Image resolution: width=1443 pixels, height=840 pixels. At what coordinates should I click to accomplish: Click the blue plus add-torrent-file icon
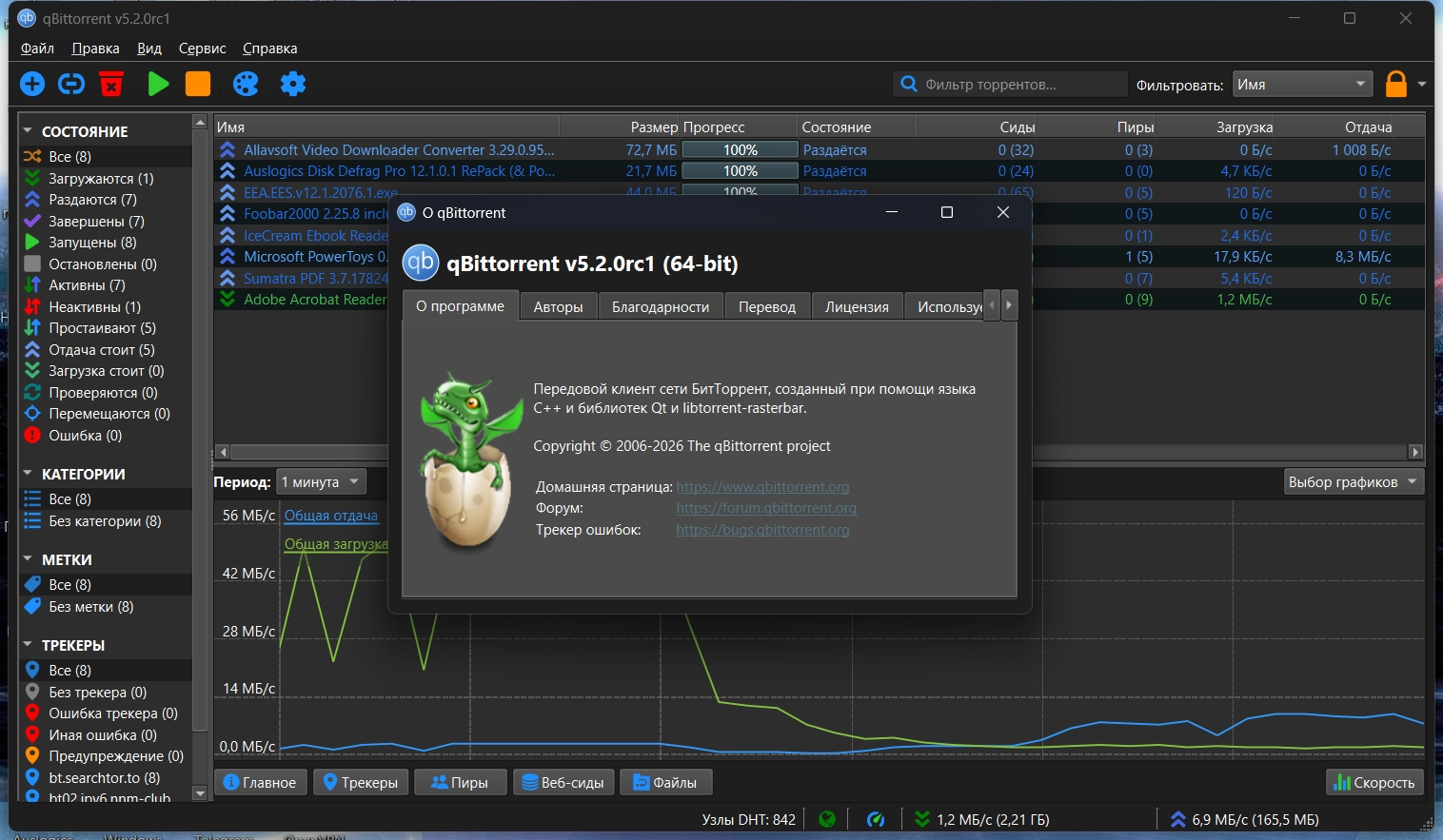(x=32, y=84)
